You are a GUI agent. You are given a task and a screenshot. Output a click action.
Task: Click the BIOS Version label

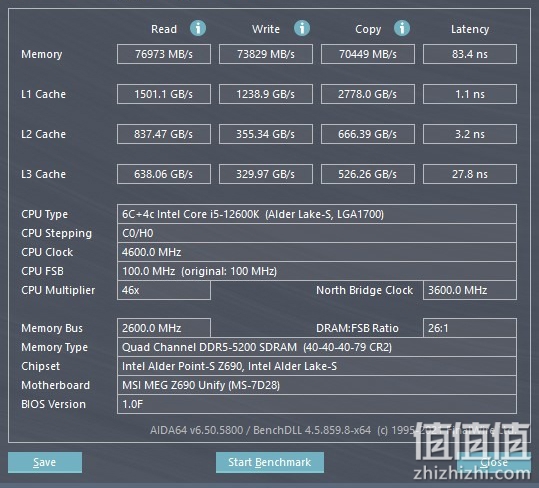pos(53,404)
